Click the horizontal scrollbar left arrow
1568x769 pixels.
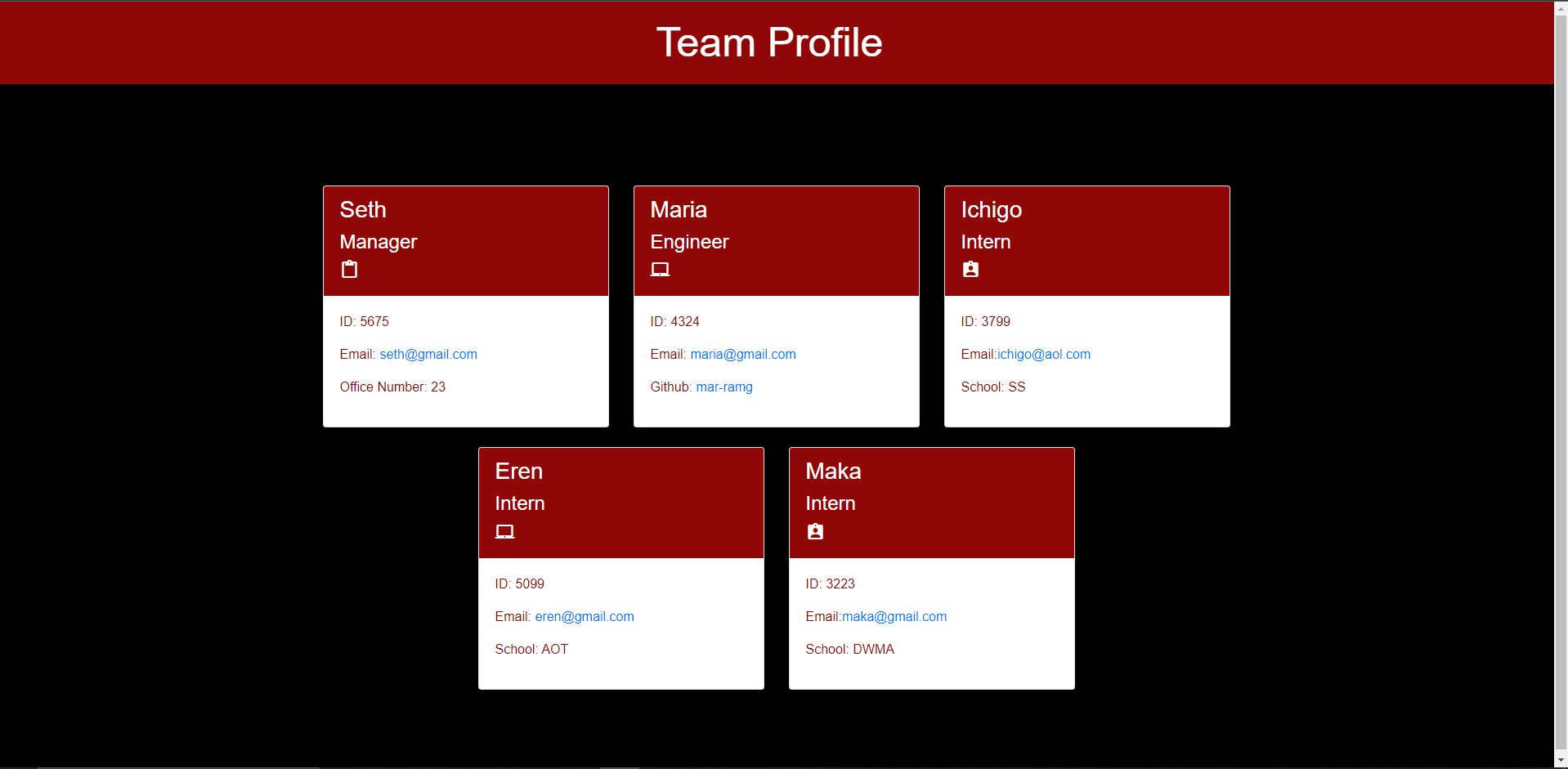click(5, 767)
